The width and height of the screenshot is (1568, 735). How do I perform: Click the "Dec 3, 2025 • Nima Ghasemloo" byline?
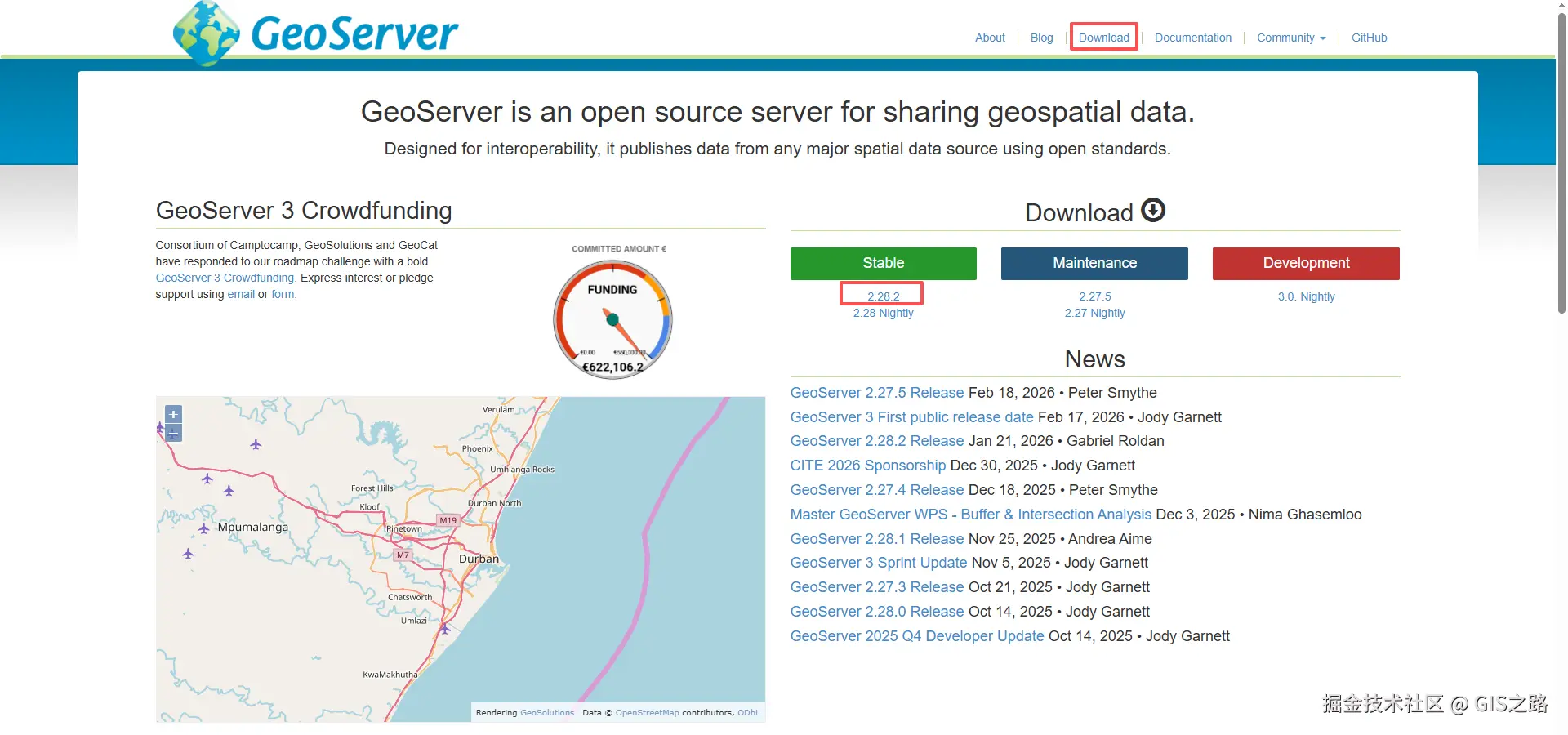tap(1259, 514)
